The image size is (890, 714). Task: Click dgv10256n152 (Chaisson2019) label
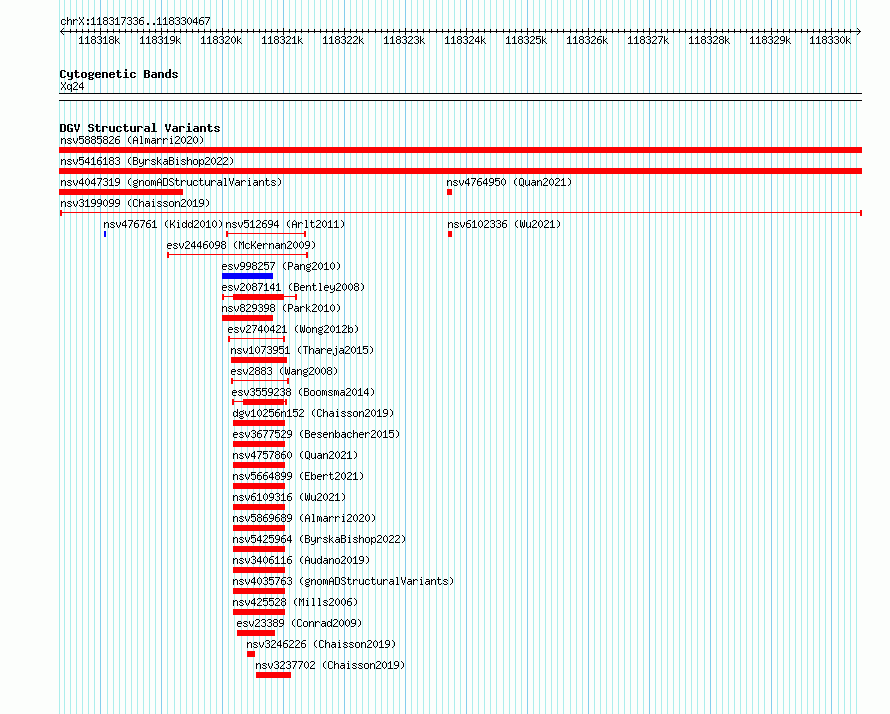pyautogui.click(x=313, y=413)
